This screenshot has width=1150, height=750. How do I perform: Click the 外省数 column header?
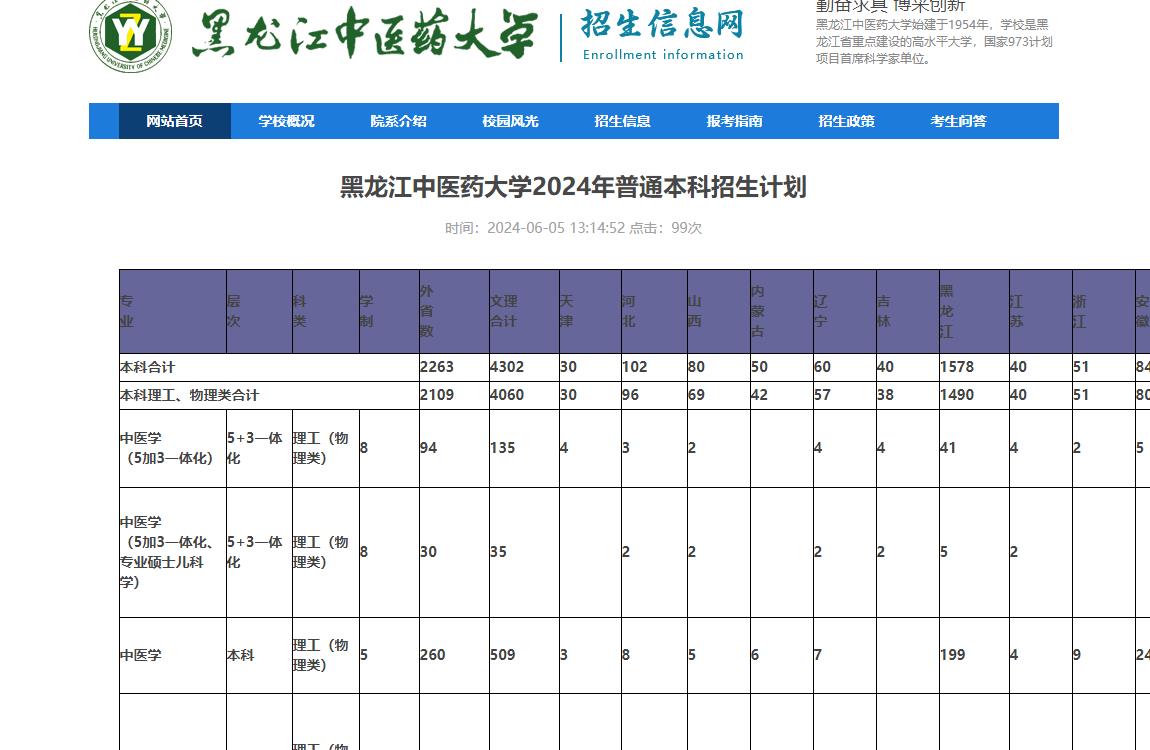pos(454,312)
